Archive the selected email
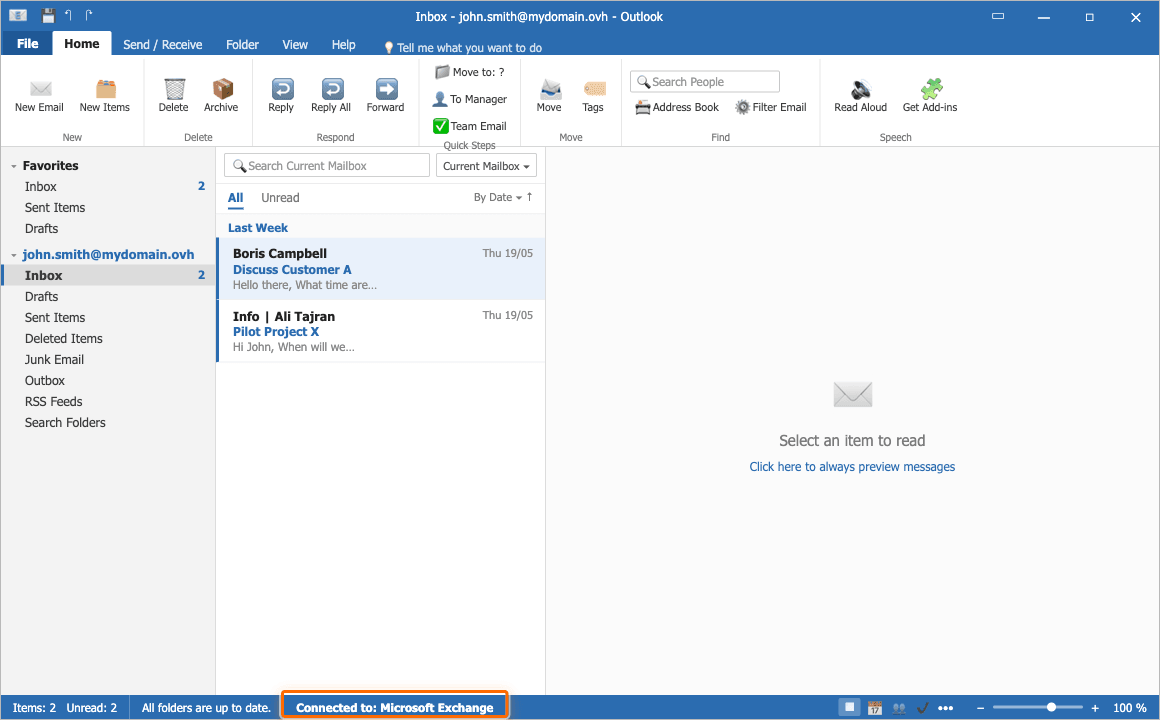The height and width of the screenshot is (720, 1160). click(221, 96)
